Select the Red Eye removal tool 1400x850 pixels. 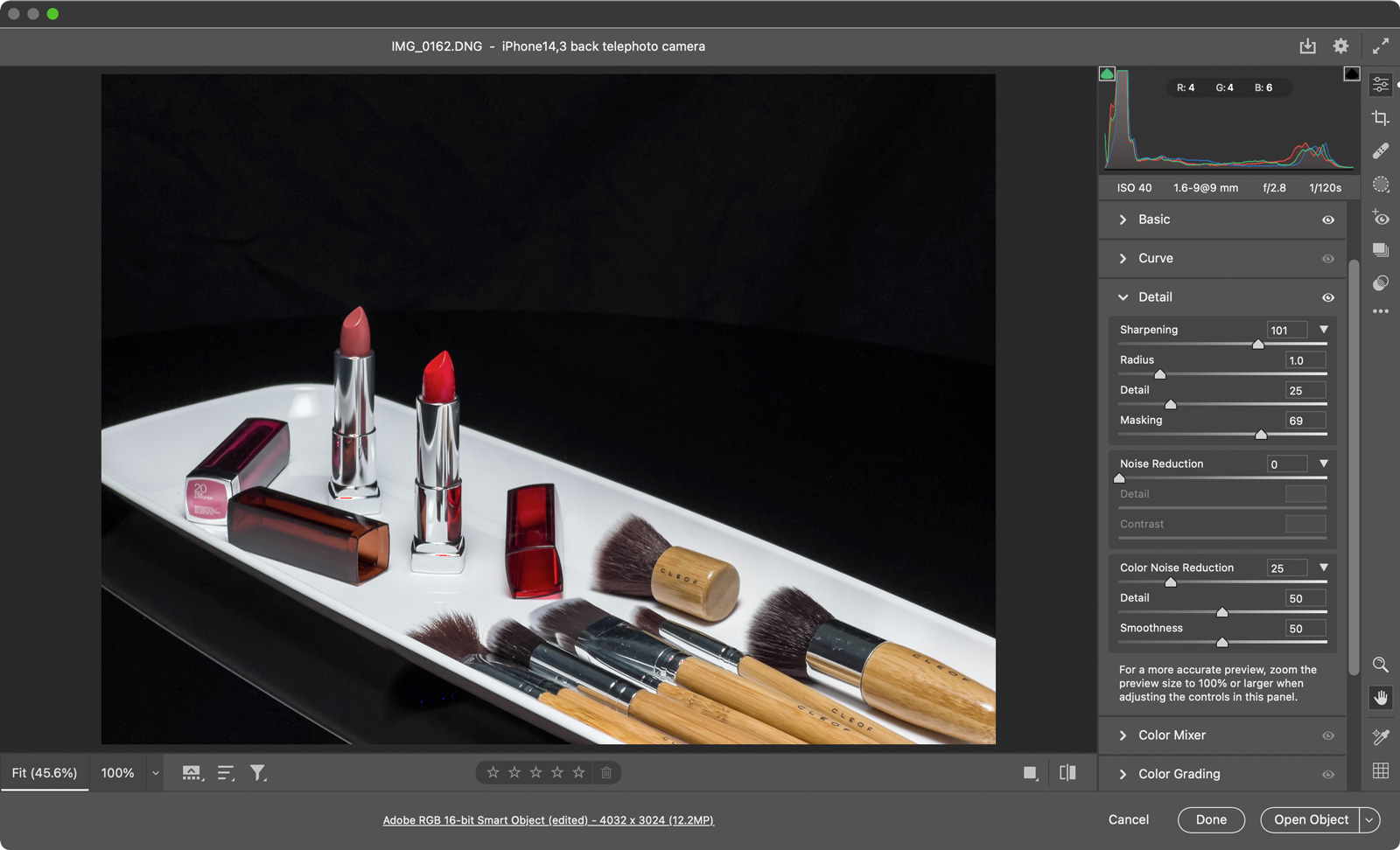tap(1381, 218)
